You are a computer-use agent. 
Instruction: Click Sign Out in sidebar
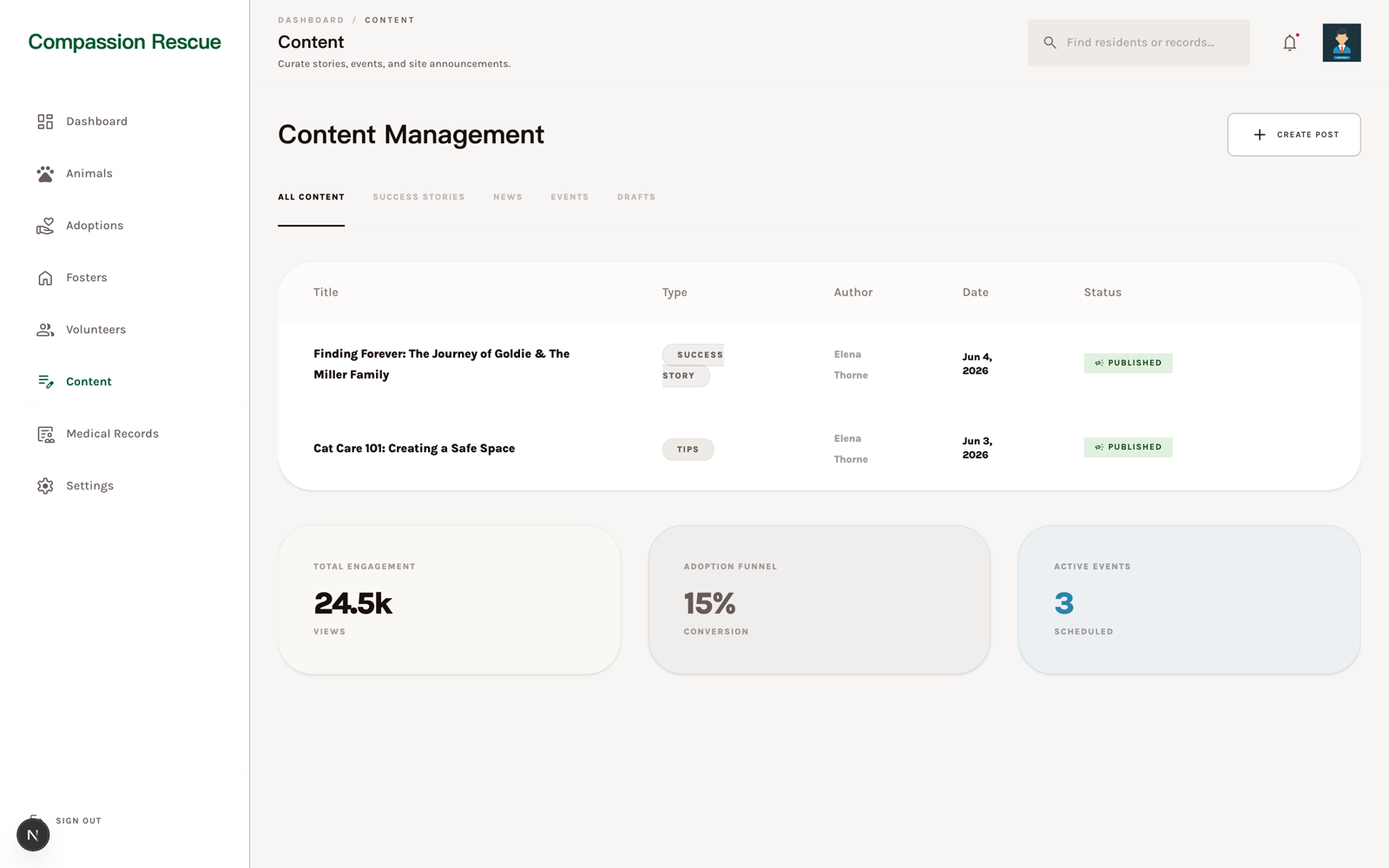pyautogui.click(x=78, y=820)
